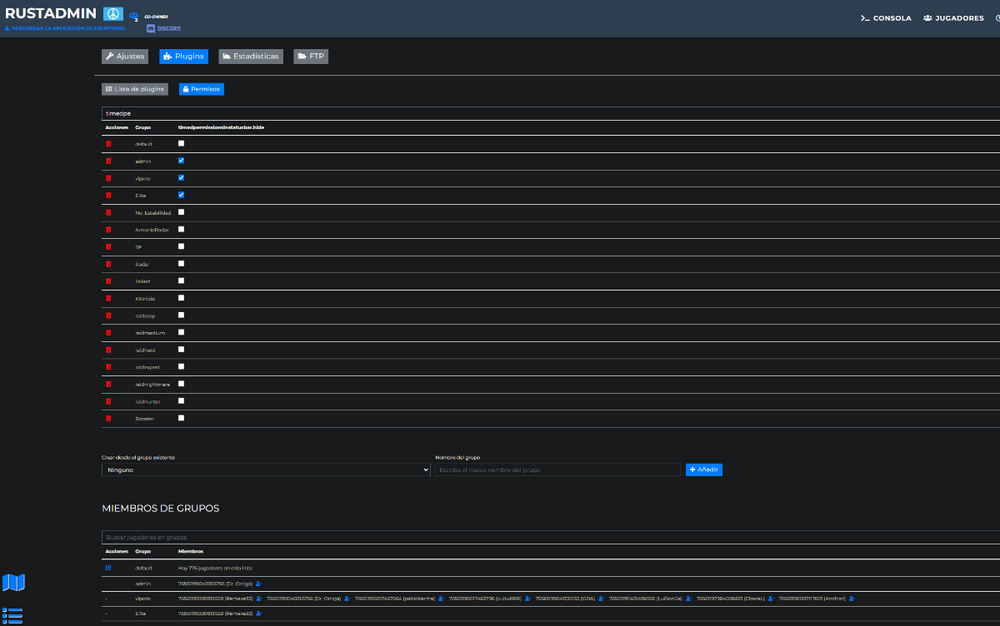The height and width of the screenshot is (626, 1000).
Task: Switch to the Estadísticas tab
Action: click(x=250, y=56)
